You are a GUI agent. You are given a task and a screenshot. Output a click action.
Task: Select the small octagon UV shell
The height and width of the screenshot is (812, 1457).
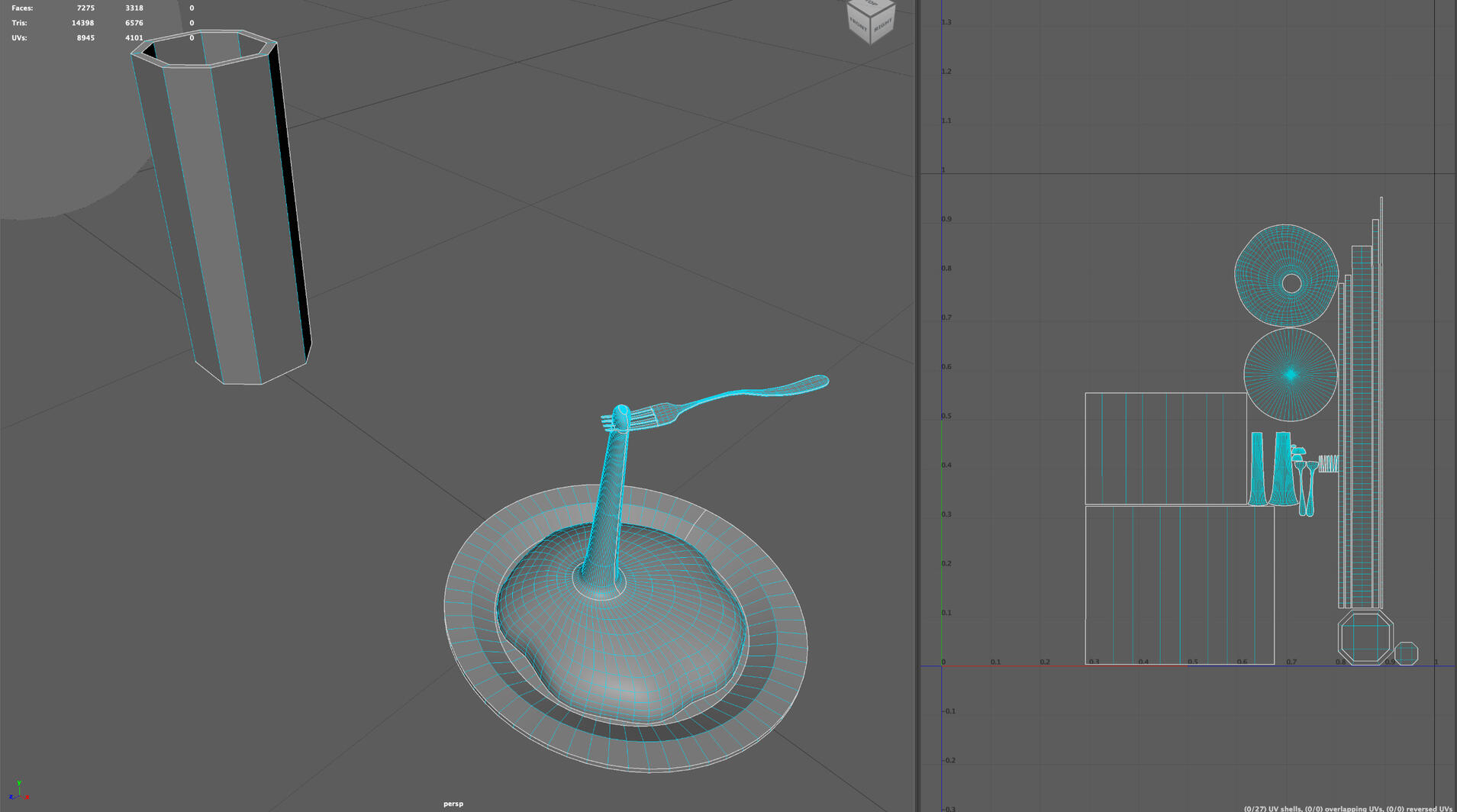(x=1406, y=653)
